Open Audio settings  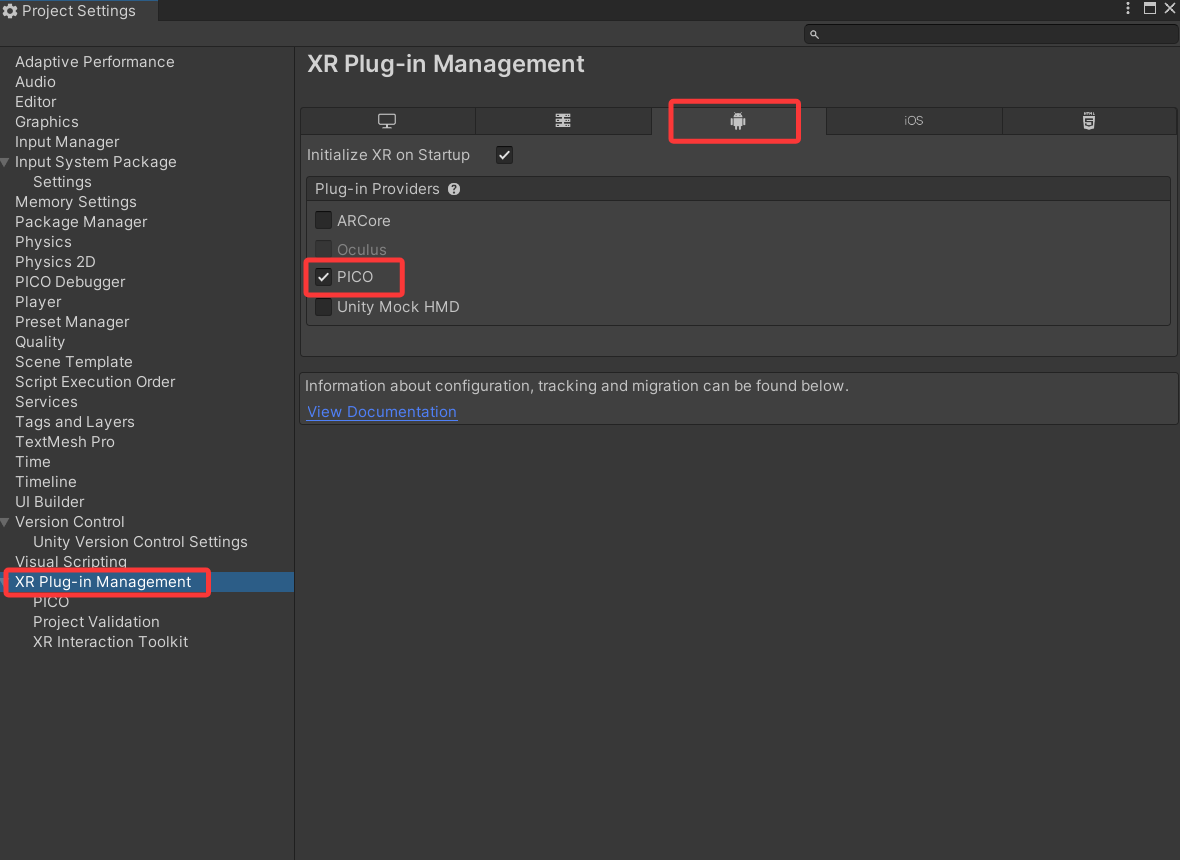[x=35, y=82]
